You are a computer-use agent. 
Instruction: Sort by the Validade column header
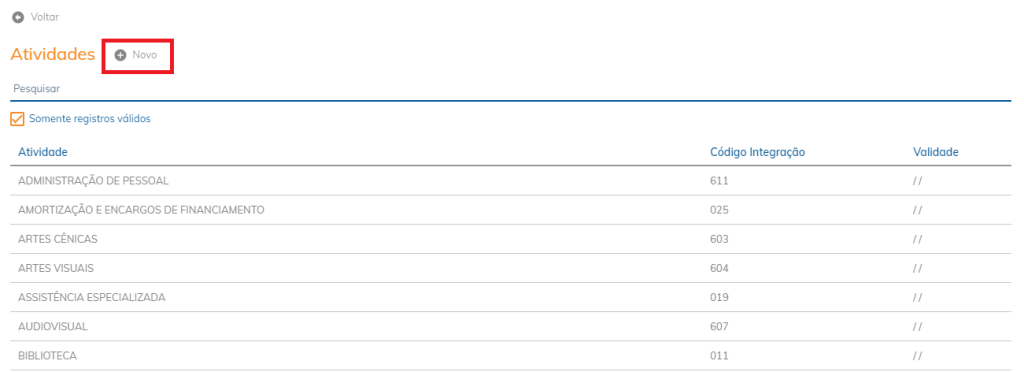pos(936,152)
